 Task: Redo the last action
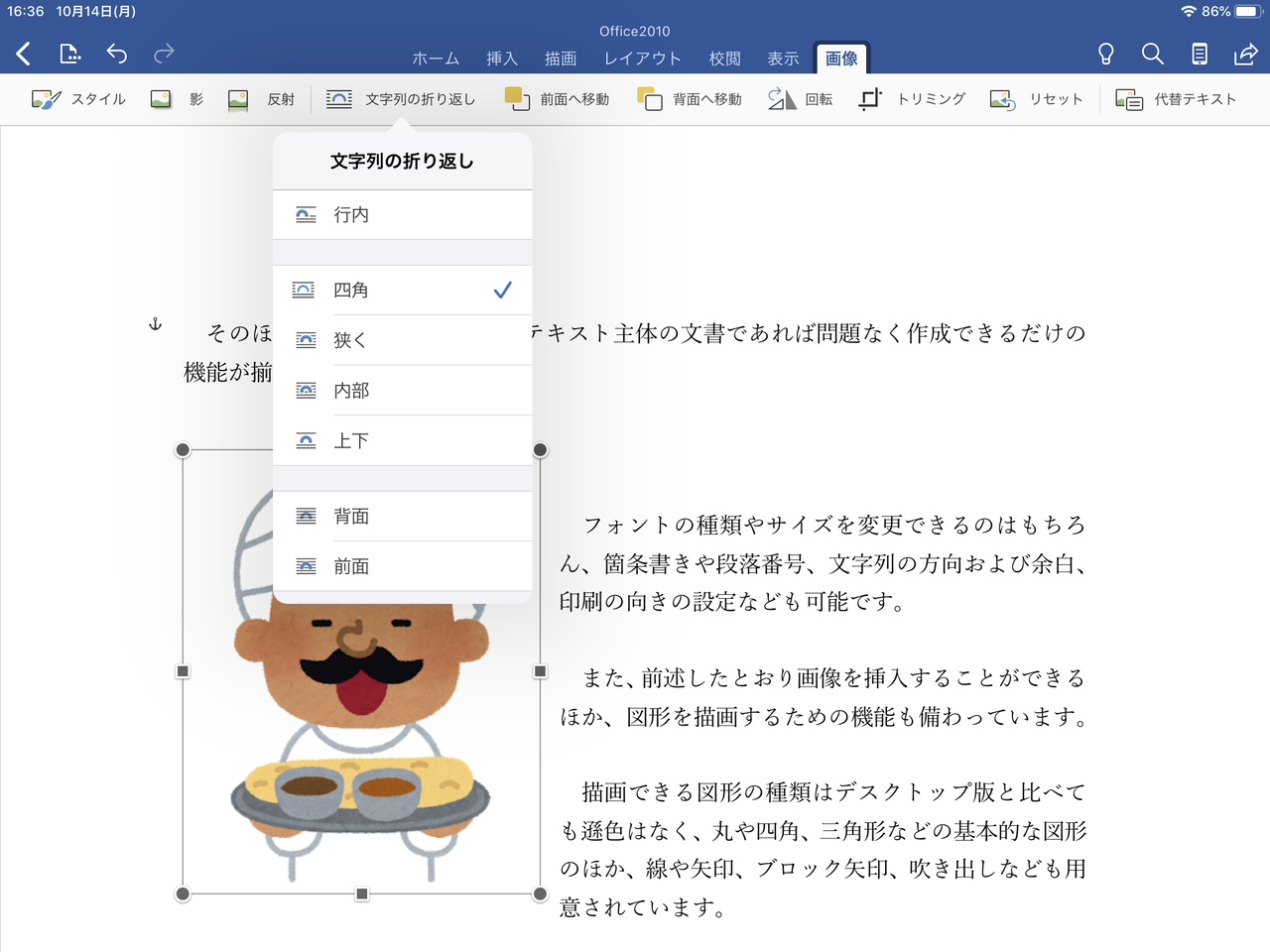164,54
